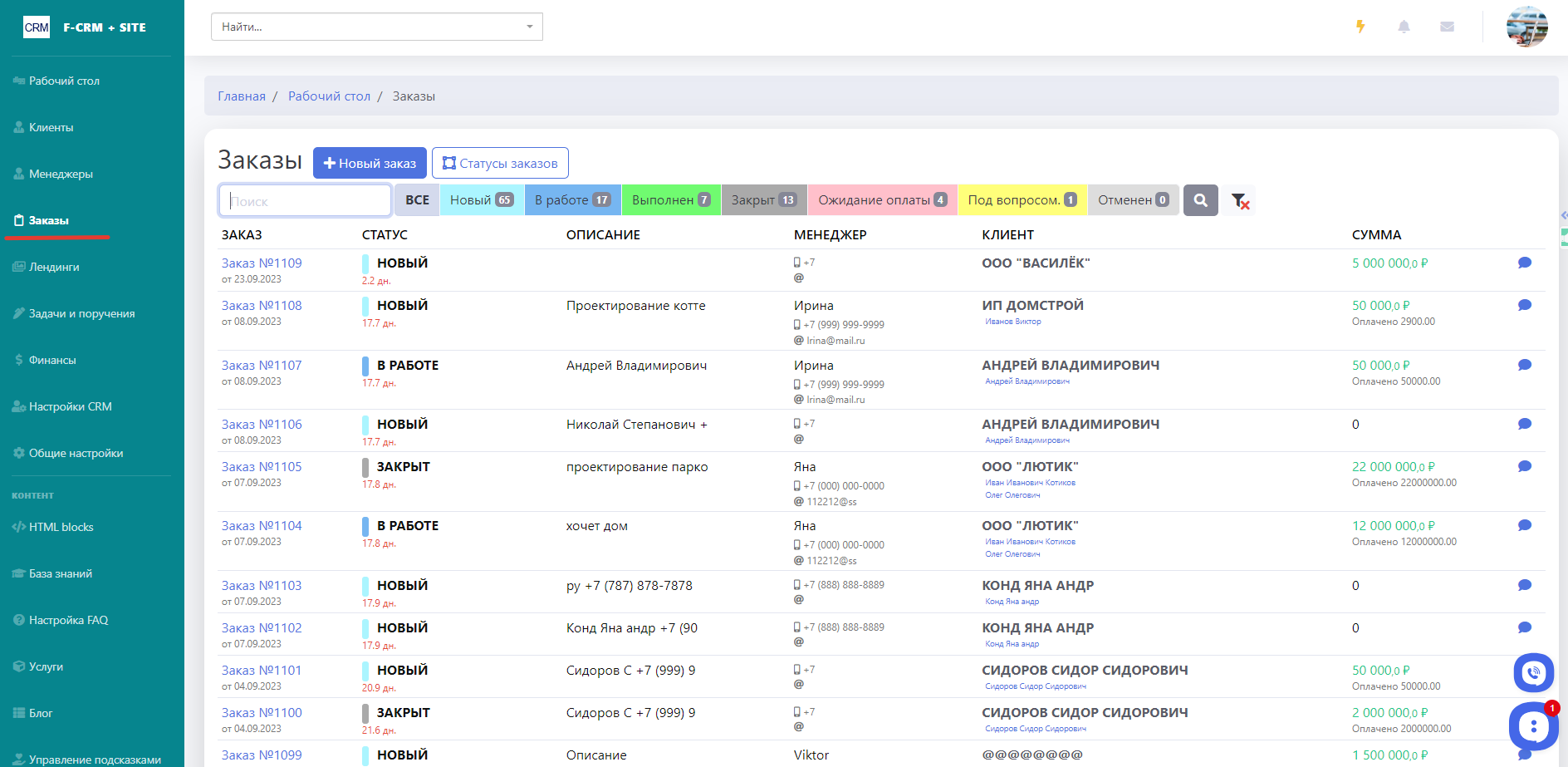Open notifications bell icon

click(1404, 27)
